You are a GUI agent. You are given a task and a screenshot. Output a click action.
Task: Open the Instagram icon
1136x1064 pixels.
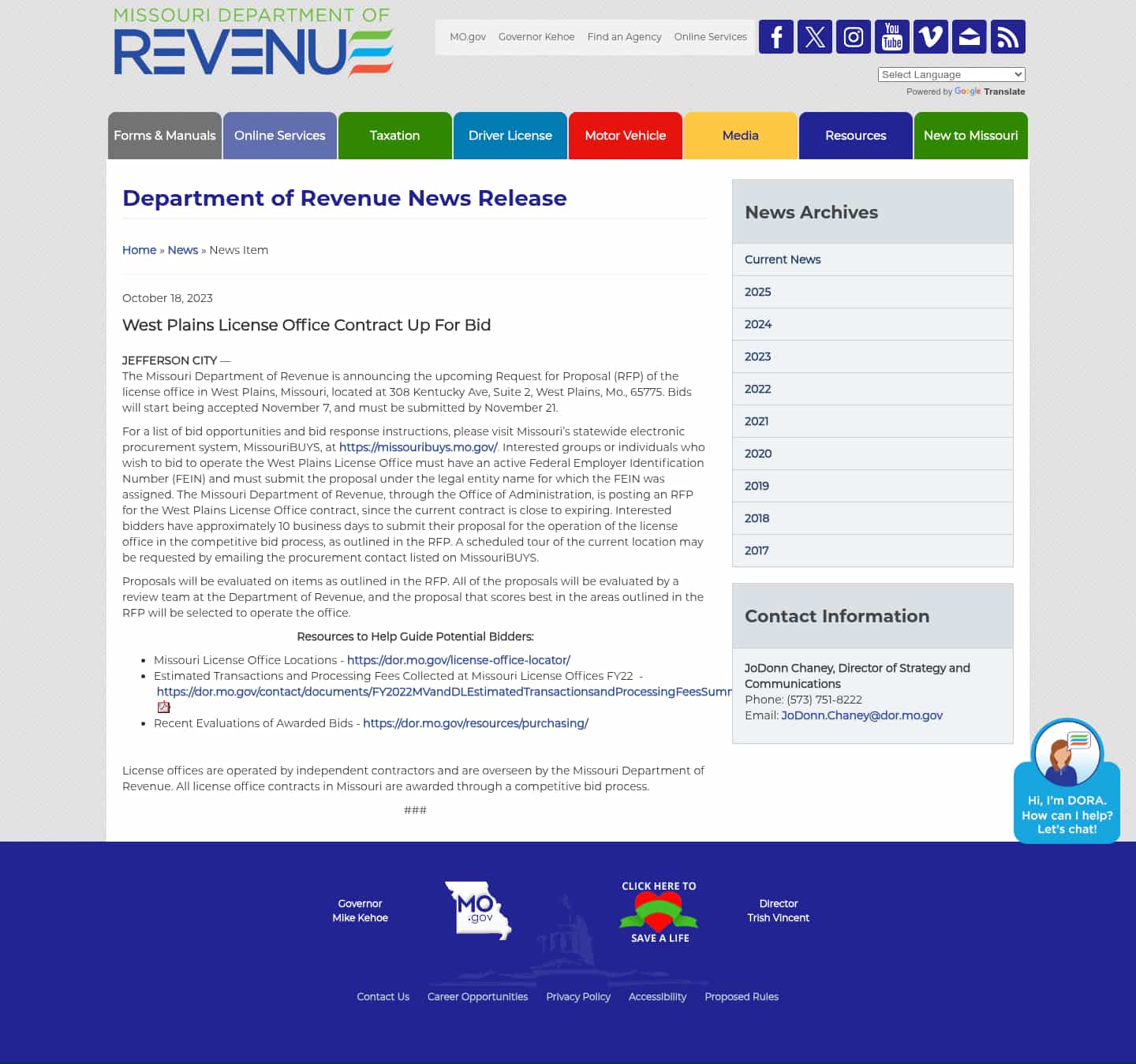click(x=853, y=36)
